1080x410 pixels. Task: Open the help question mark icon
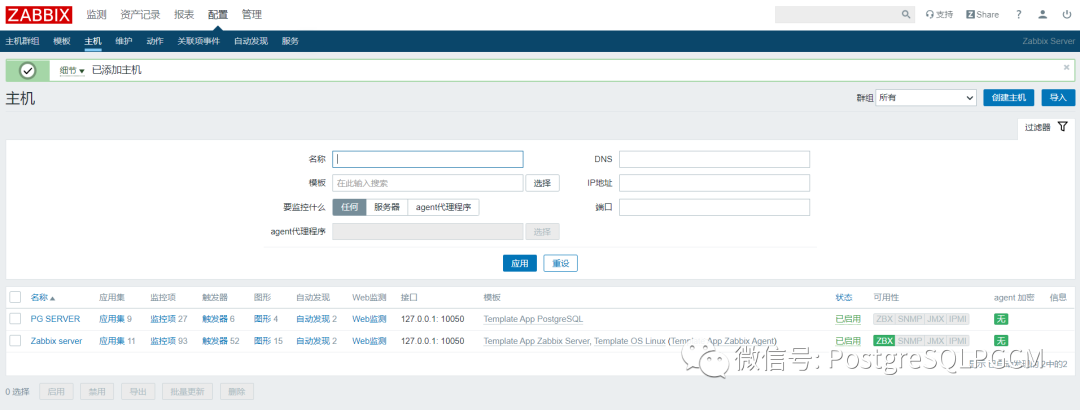(x=1019, y=14)
